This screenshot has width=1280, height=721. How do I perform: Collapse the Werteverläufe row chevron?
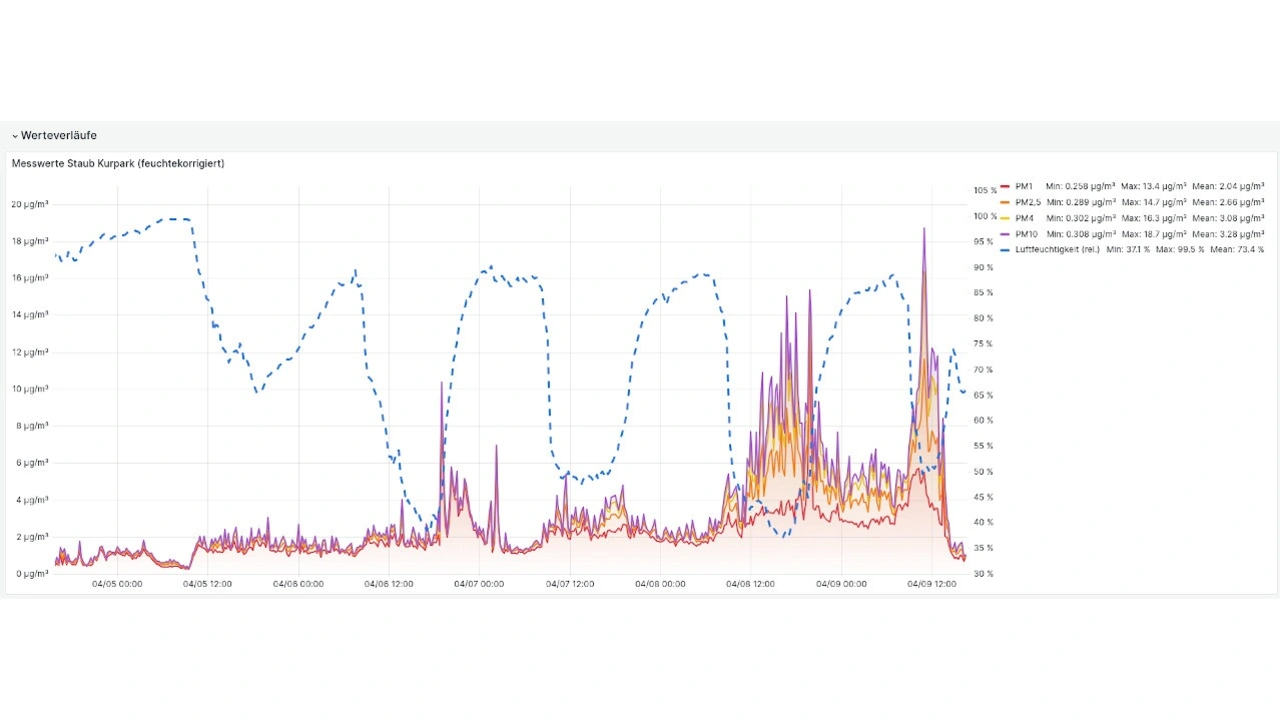click(x=15, y=136)
